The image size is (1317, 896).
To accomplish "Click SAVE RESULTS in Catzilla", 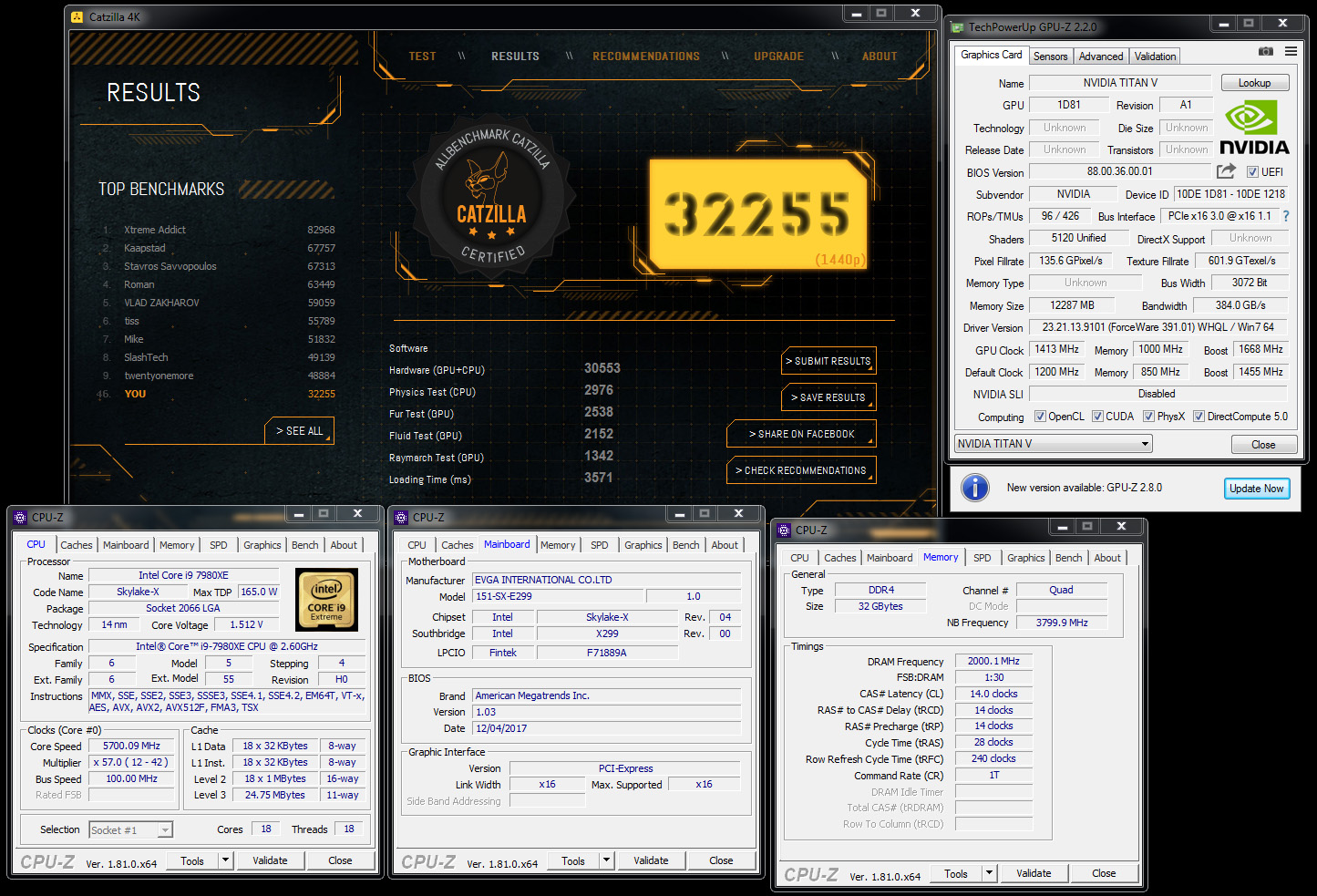I will coord(828,397).
